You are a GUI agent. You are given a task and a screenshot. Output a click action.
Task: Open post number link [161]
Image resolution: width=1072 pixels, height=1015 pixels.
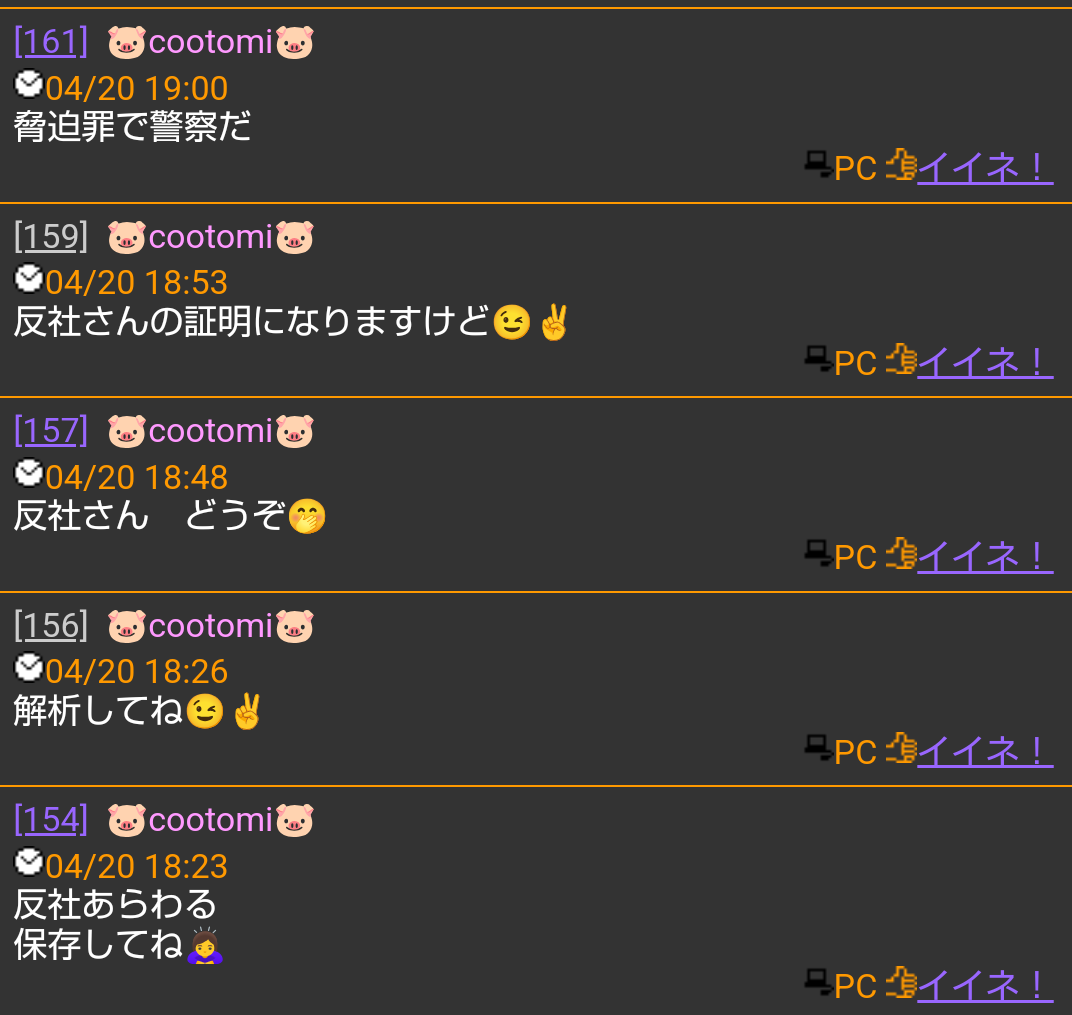coord(51,42)
